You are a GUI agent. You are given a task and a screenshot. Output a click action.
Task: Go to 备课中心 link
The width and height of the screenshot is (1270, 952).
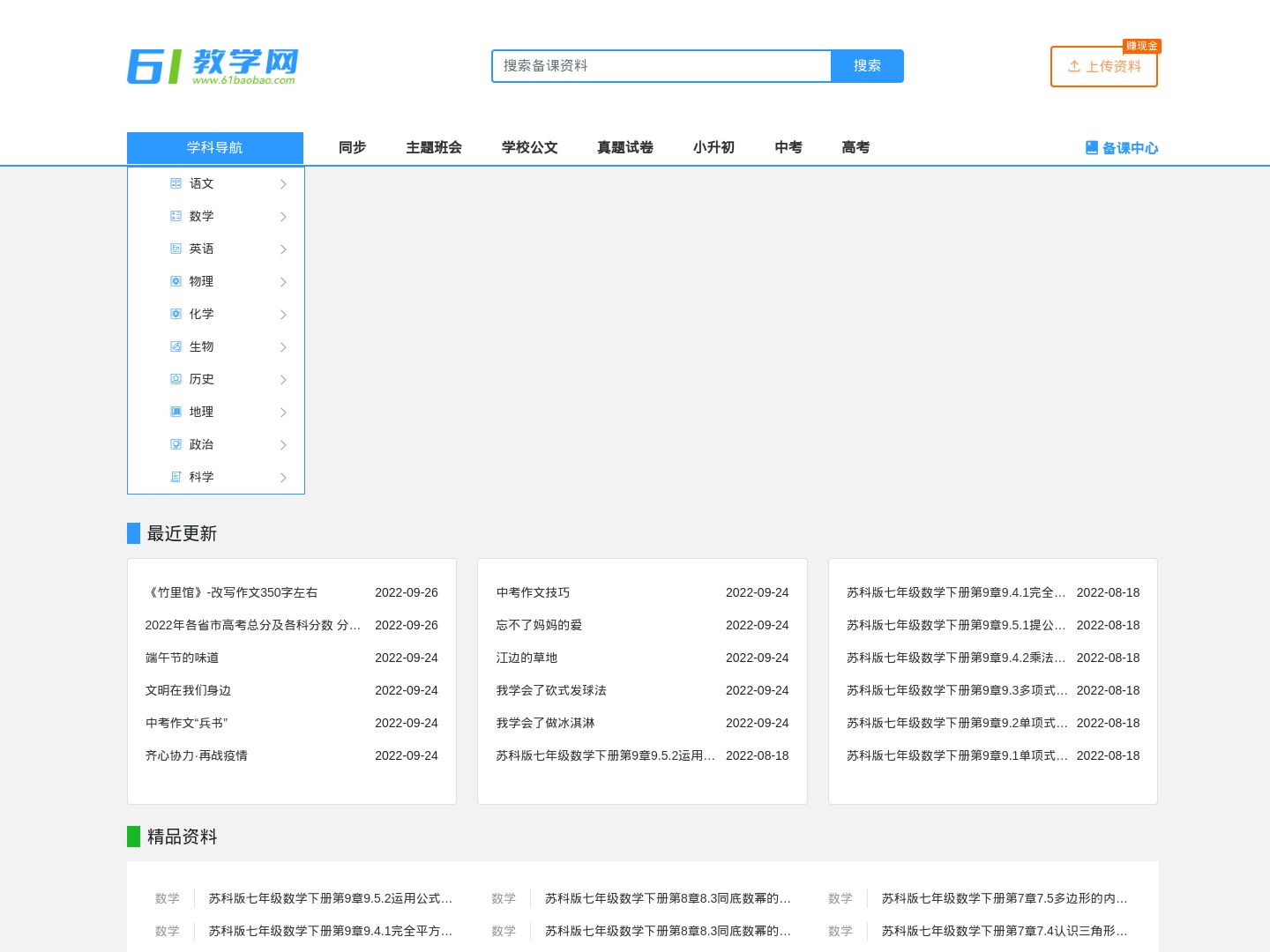tap(1121, 148)
